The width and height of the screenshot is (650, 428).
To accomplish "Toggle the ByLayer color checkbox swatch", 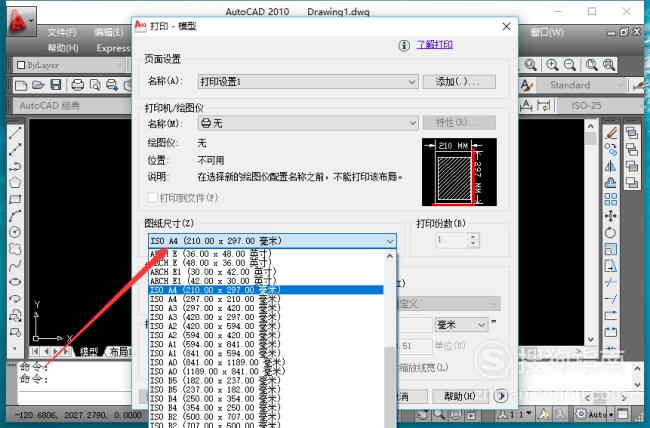I will (21, 65).
